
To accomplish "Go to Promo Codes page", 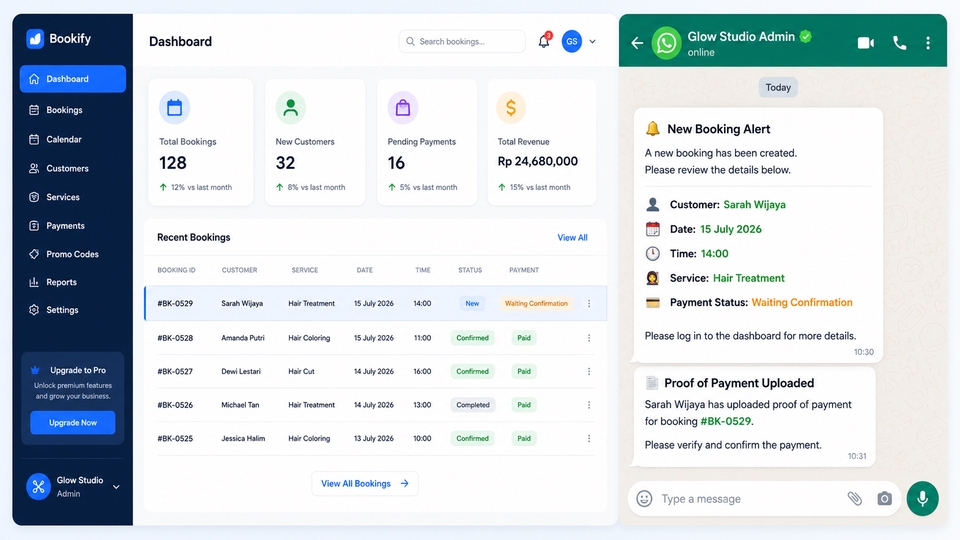I will tap(73, 254).
